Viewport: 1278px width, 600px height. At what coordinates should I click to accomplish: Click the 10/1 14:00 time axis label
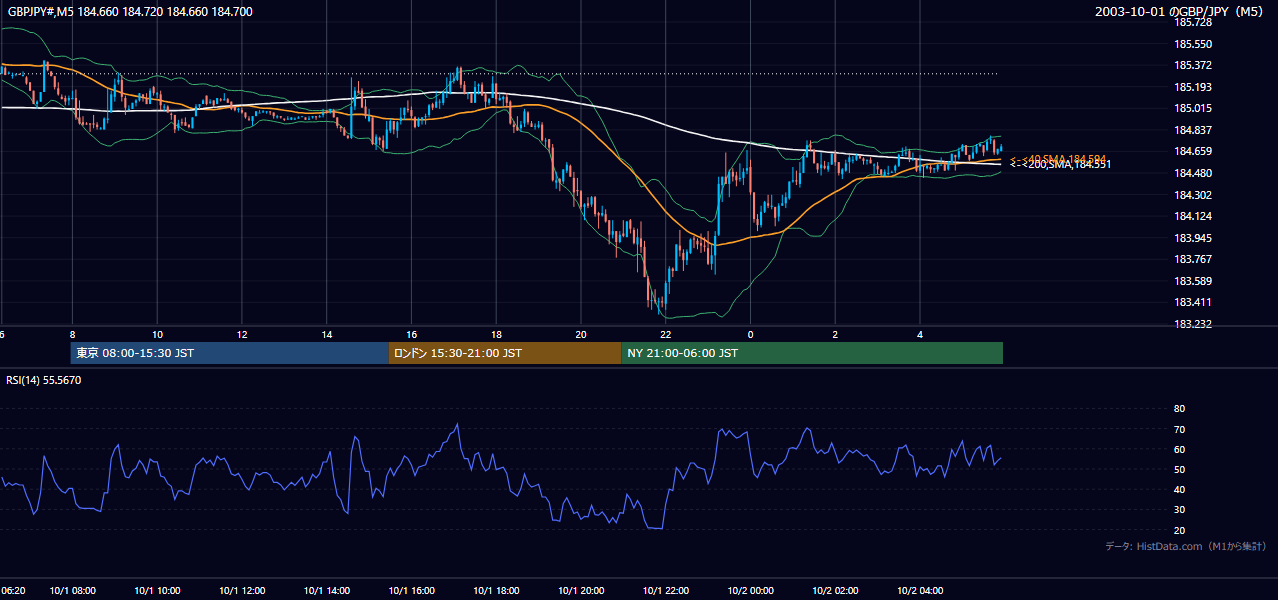(x=326, y=591)
